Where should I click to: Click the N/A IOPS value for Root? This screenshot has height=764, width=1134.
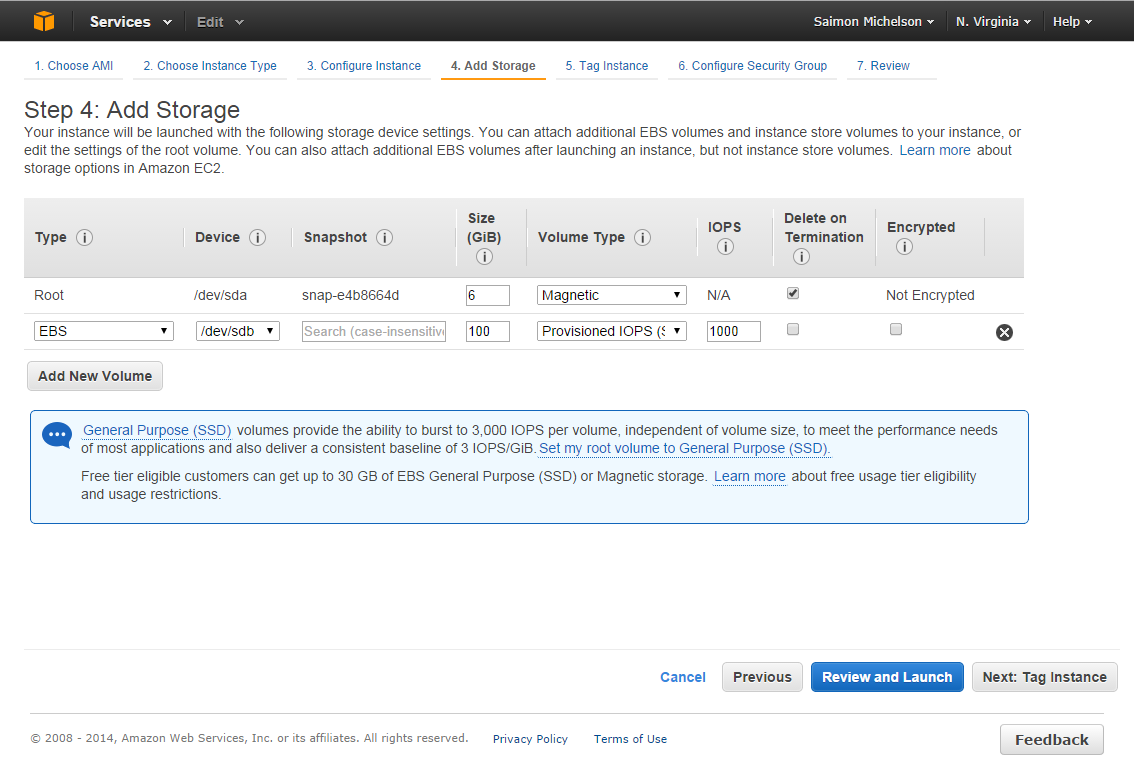point(718,295)
